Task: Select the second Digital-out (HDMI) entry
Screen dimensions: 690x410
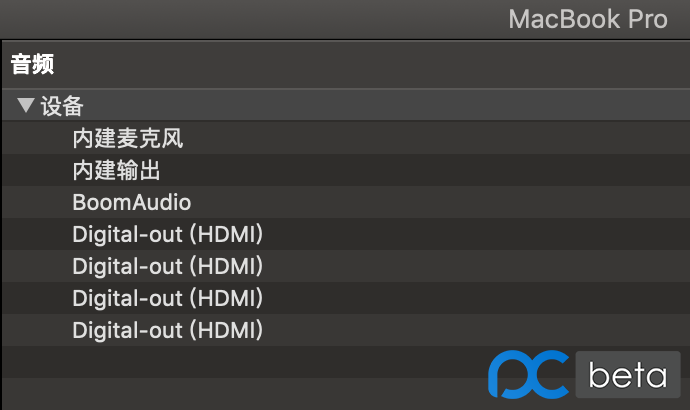Action: click(167, 267)
